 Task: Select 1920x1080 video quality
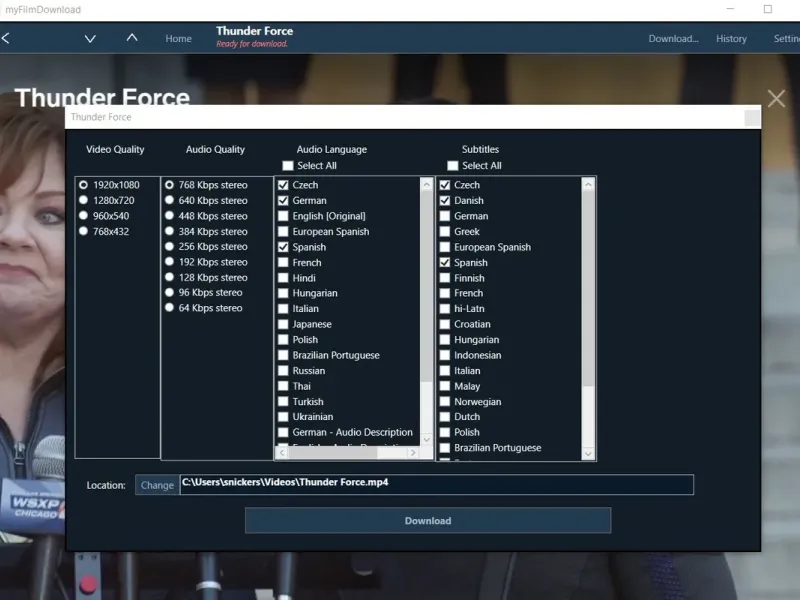coord(83,185)
